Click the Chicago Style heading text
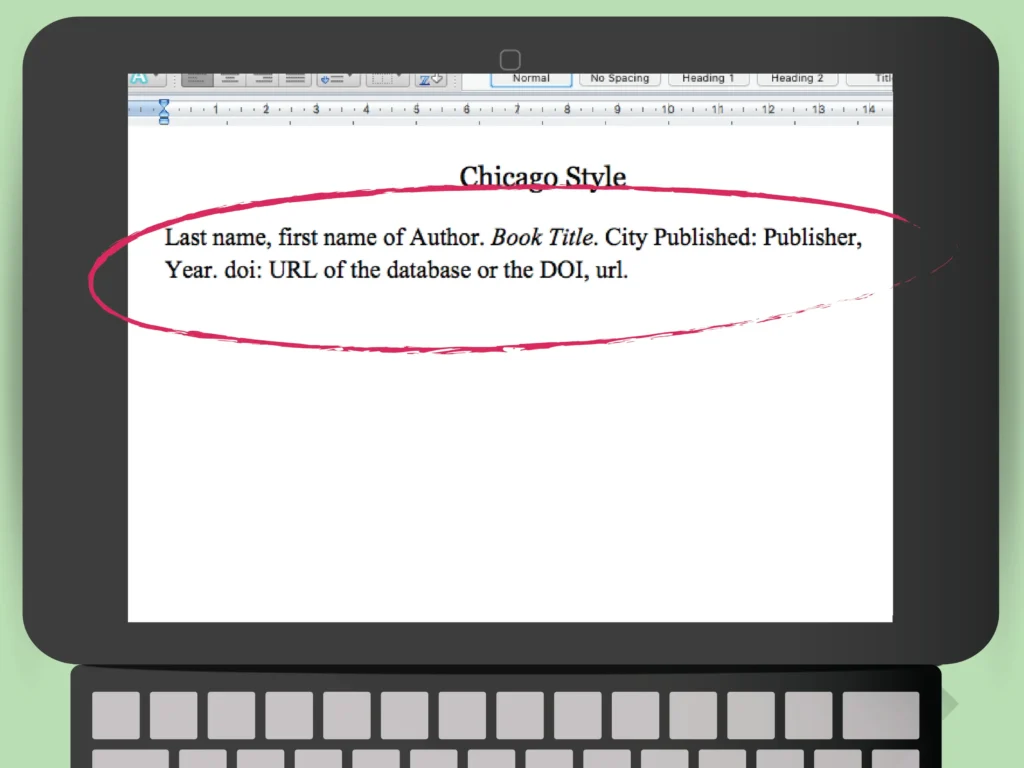 (x=542, y=177)
